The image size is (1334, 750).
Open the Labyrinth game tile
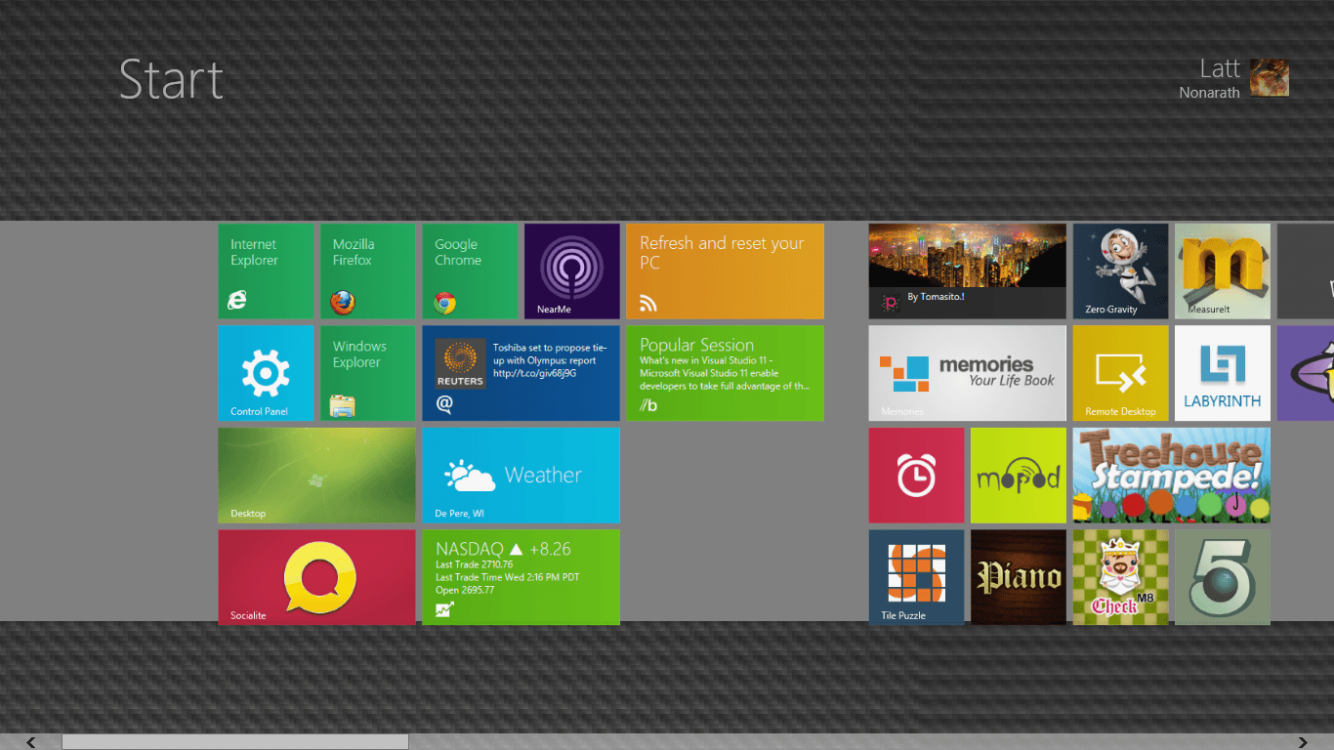click(1222, 373)
